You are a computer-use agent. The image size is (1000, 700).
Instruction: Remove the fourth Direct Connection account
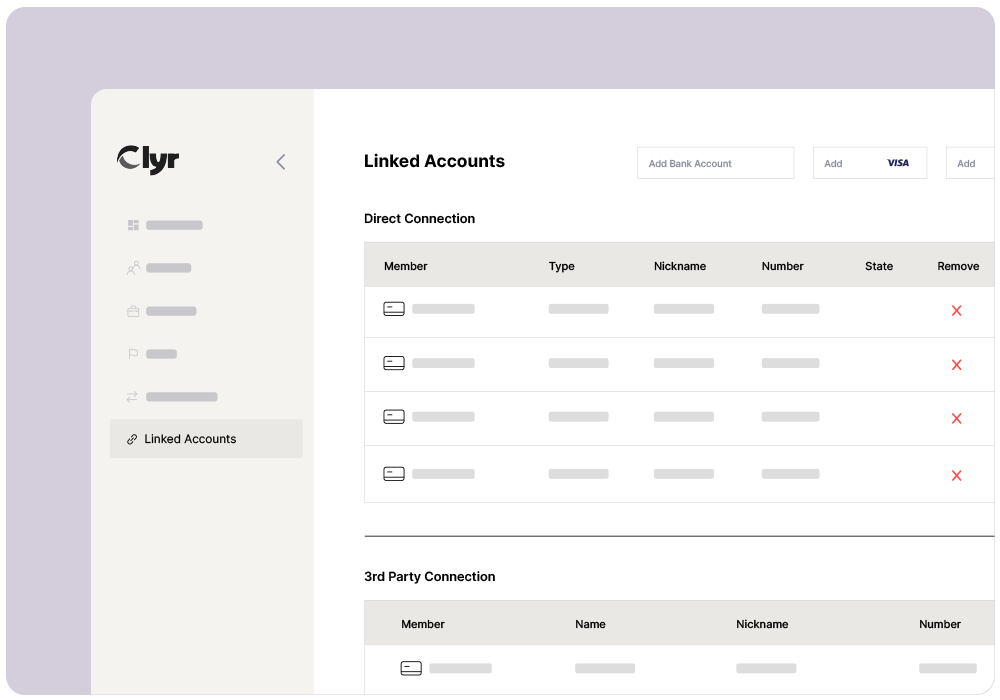coord(956,476)
